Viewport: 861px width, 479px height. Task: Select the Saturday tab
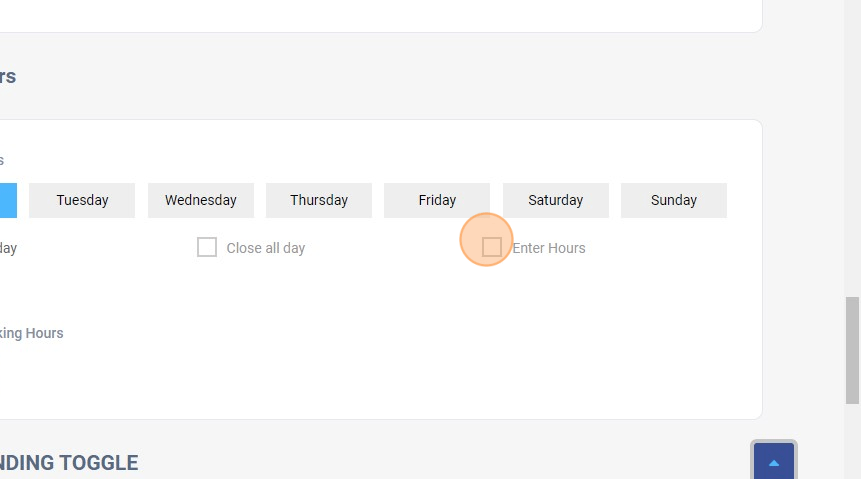(x=555, y=200)
